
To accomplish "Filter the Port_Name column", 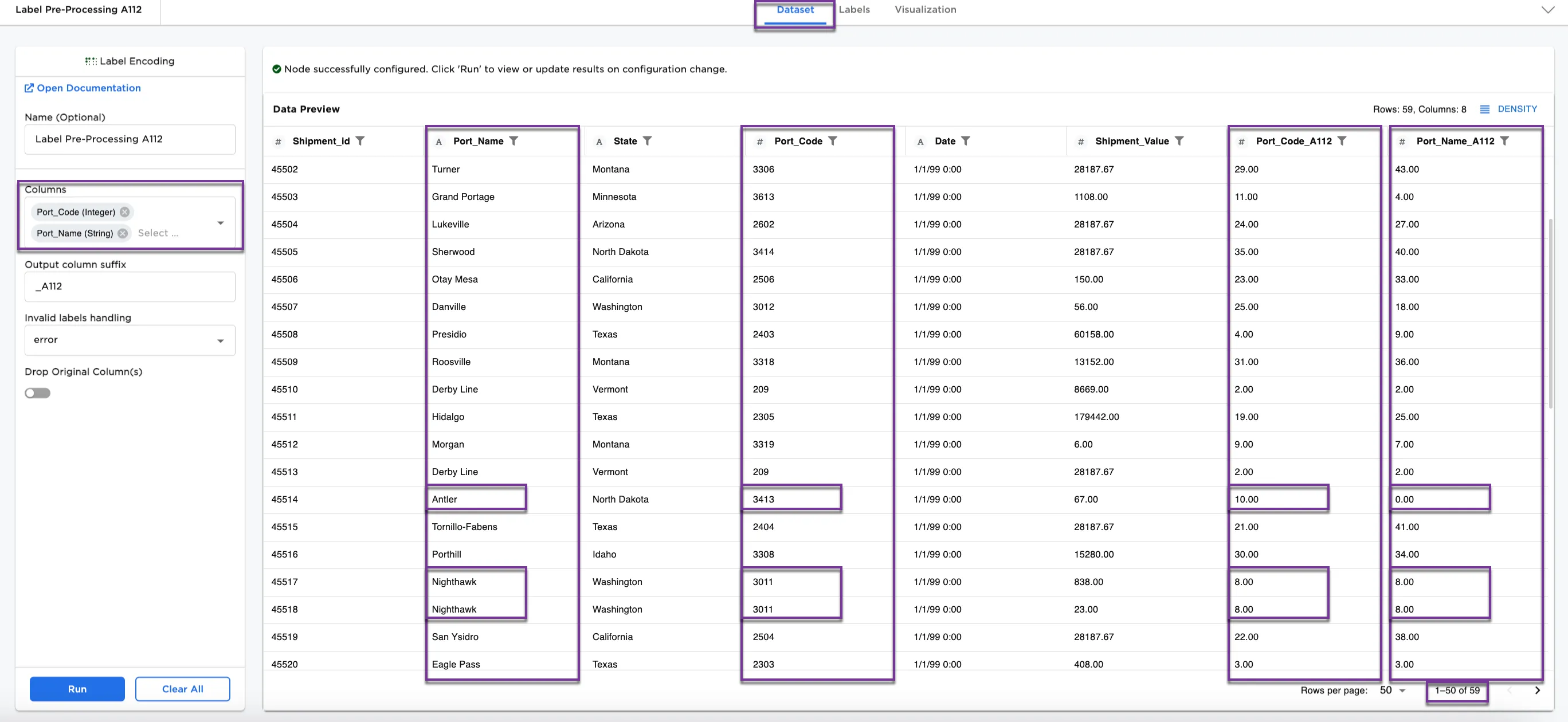I will [513, 141].
